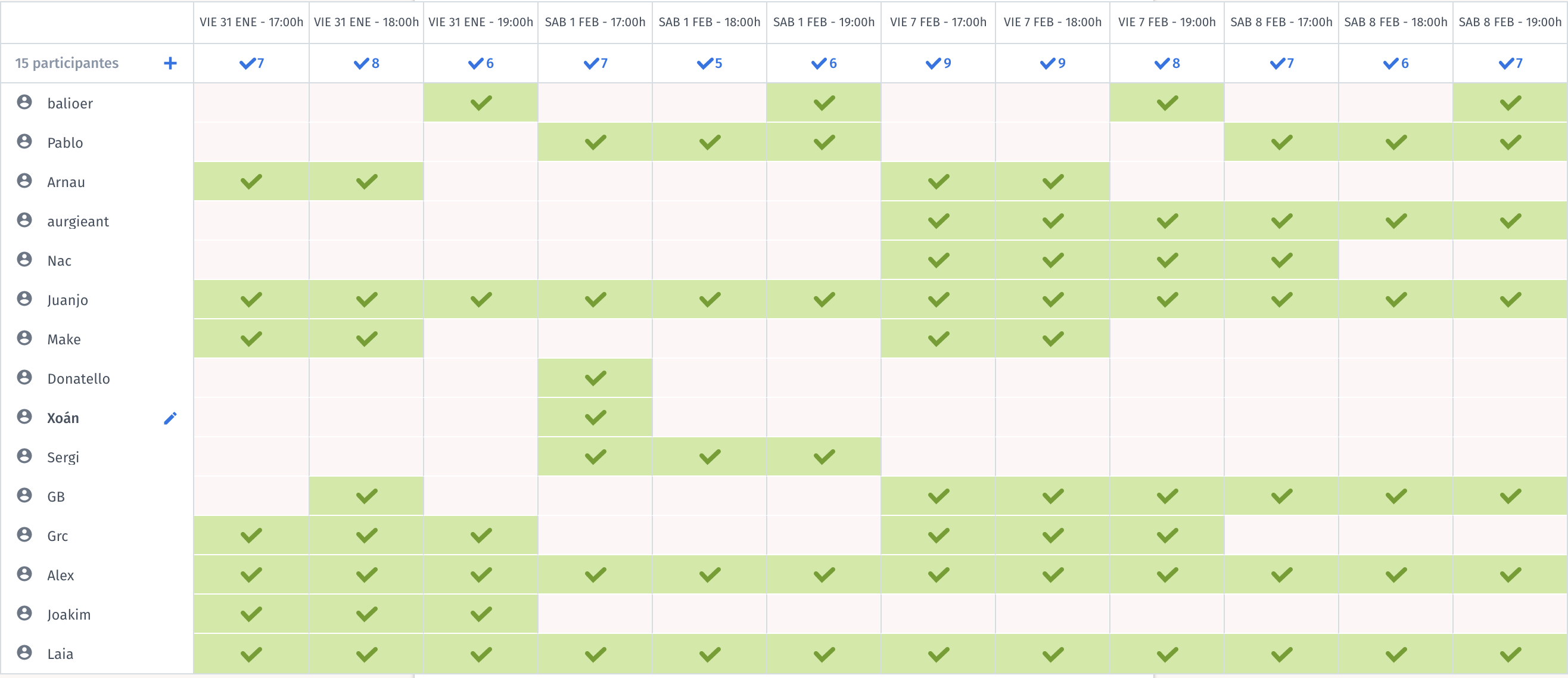The height and width of the screenshot is (678, 1568).
Task: Click the avatar icon beside Donatello
Action: click(24, 377)
